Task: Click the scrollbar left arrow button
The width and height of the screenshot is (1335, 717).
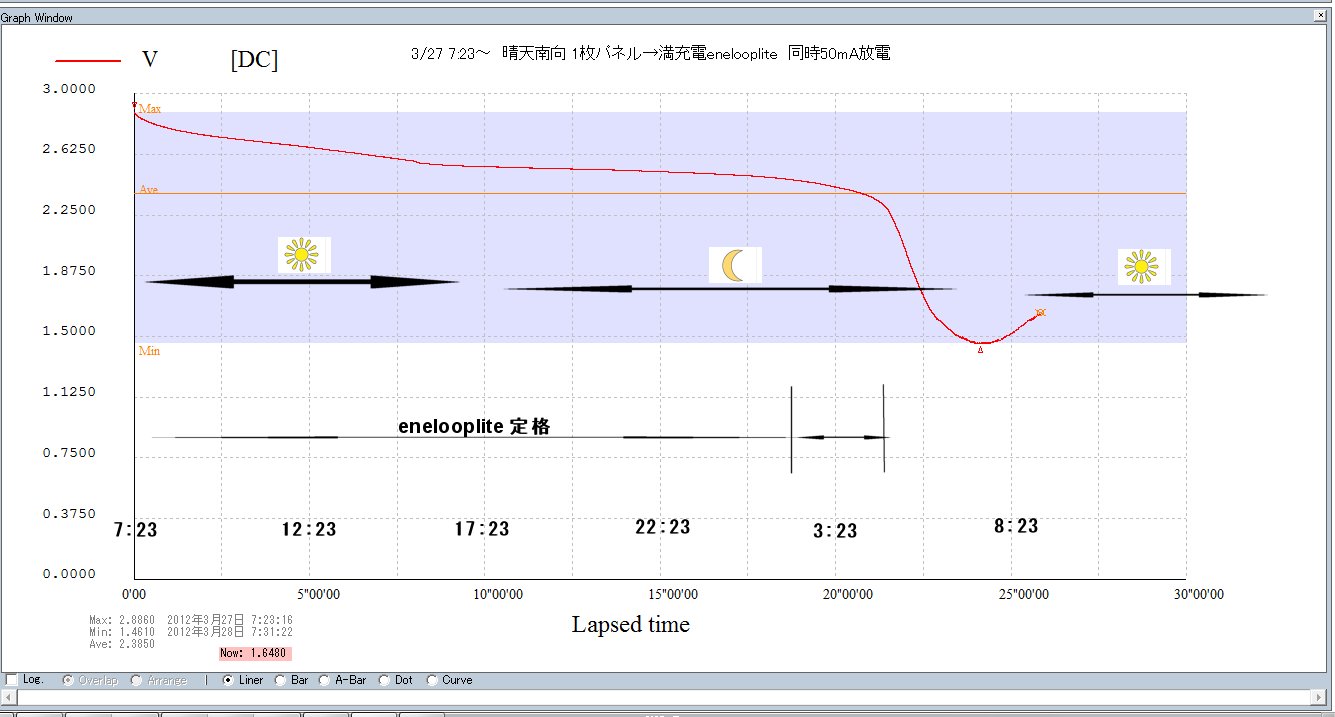Action: click(9, 697)
